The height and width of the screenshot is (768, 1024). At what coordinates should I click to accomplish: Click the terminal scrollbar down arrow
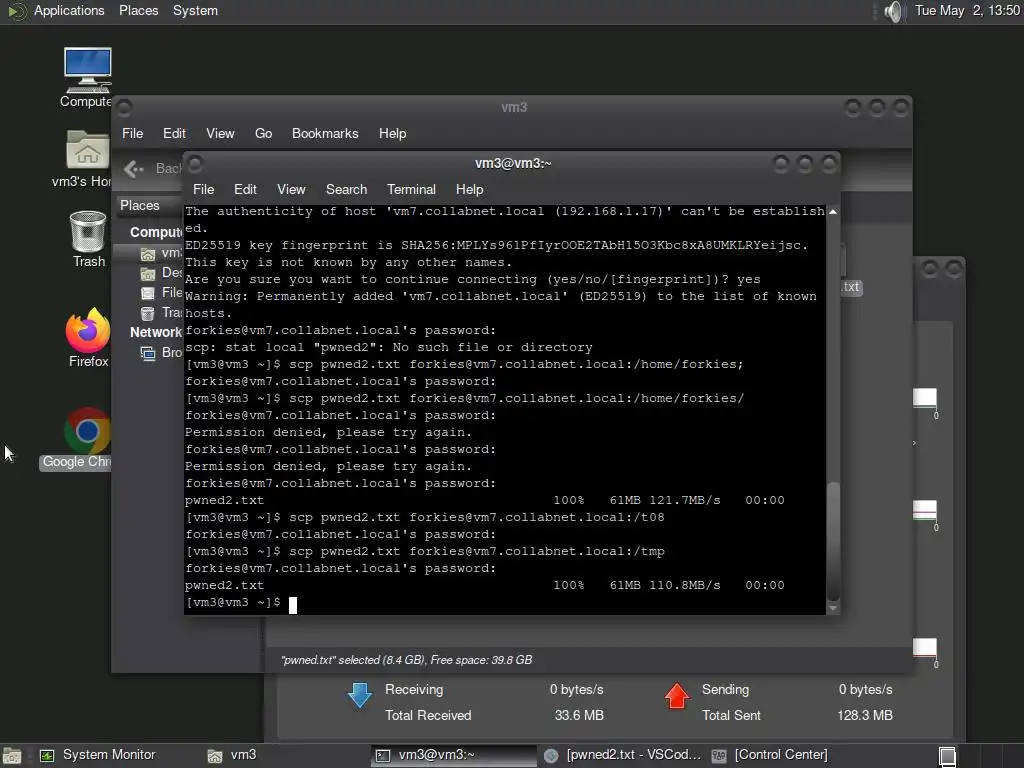pos(833,609)
